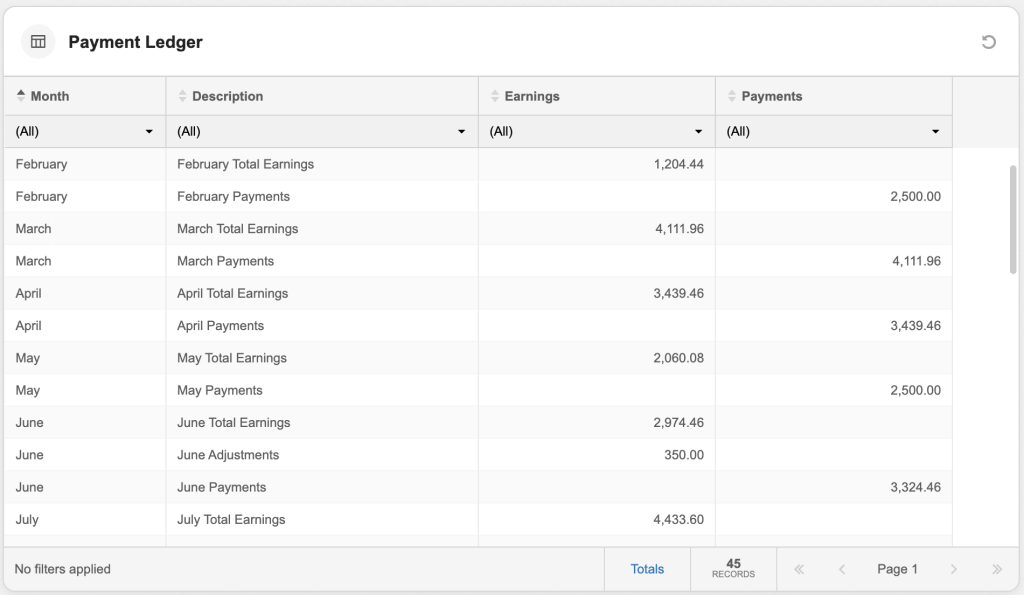The width and height of the screenshot is (1024, 595).
Task: Go to the next page
Action: [953, 569]
